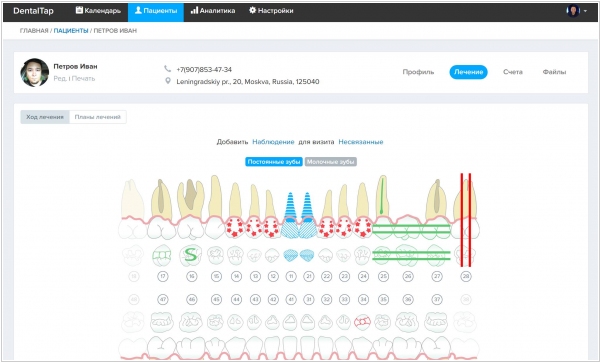Select the Ход лечения toggle tab
Image resolution: width=600 pixels, height=362 pixels.
click(x=45, y=117)
